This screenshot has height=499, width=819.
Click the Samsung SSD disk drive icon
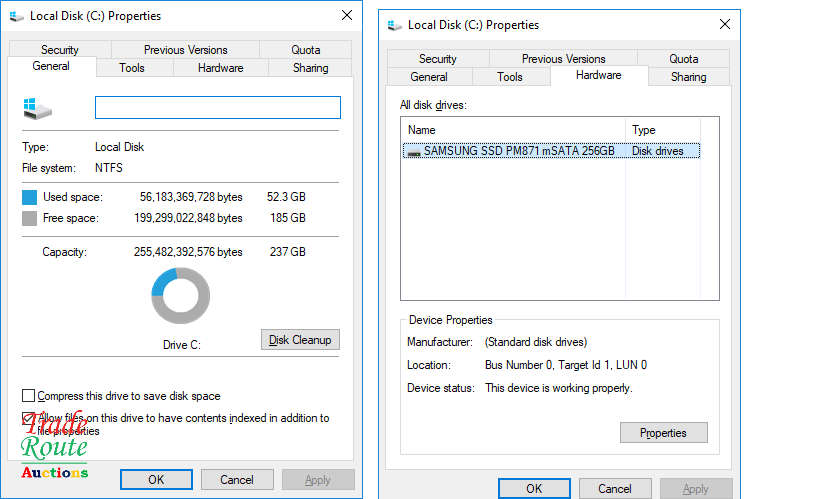click(413, 151)
